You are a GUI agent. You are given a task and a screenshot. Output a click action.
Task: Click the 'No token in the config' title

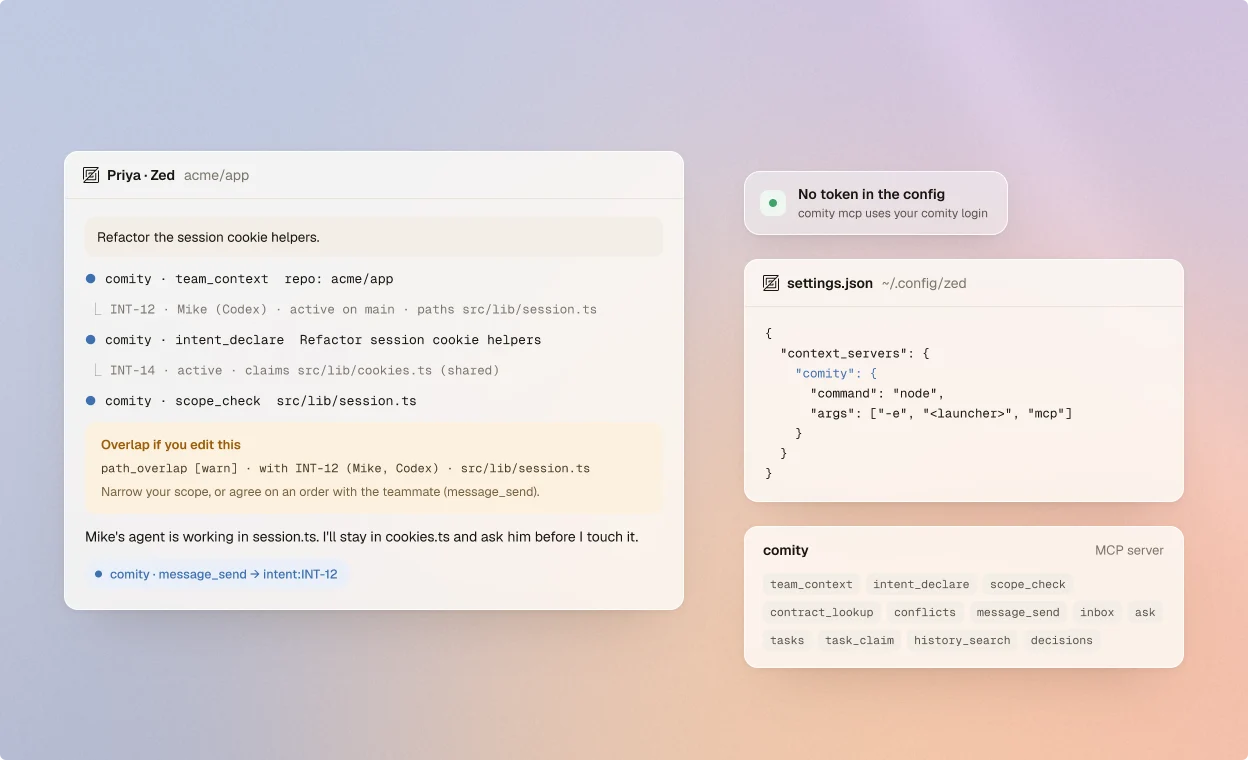click(x=871, y=194)
